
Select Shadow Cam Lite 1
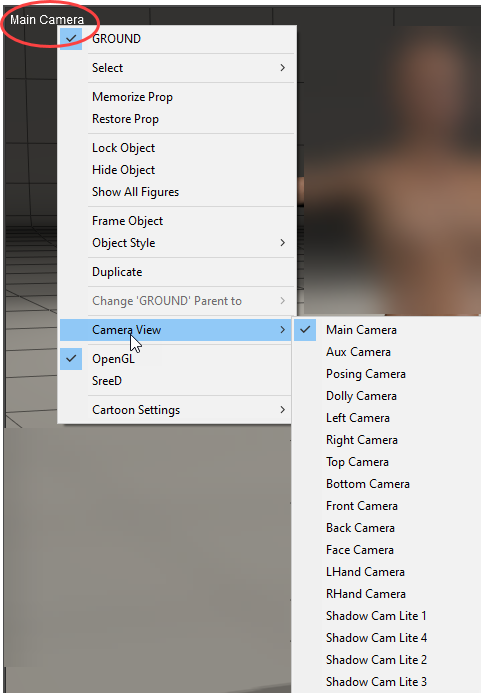coord(376,616)
